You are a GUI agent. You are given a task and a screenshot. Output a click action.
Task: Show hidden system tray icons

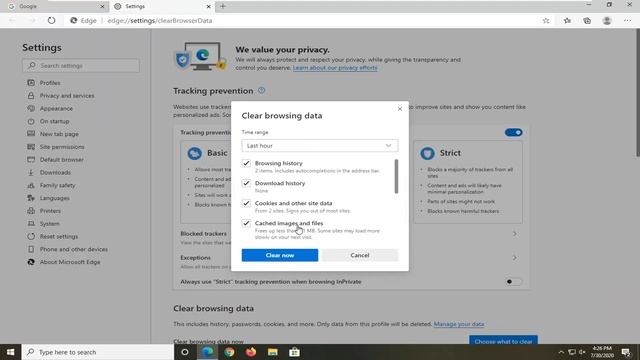coord(561,352)
